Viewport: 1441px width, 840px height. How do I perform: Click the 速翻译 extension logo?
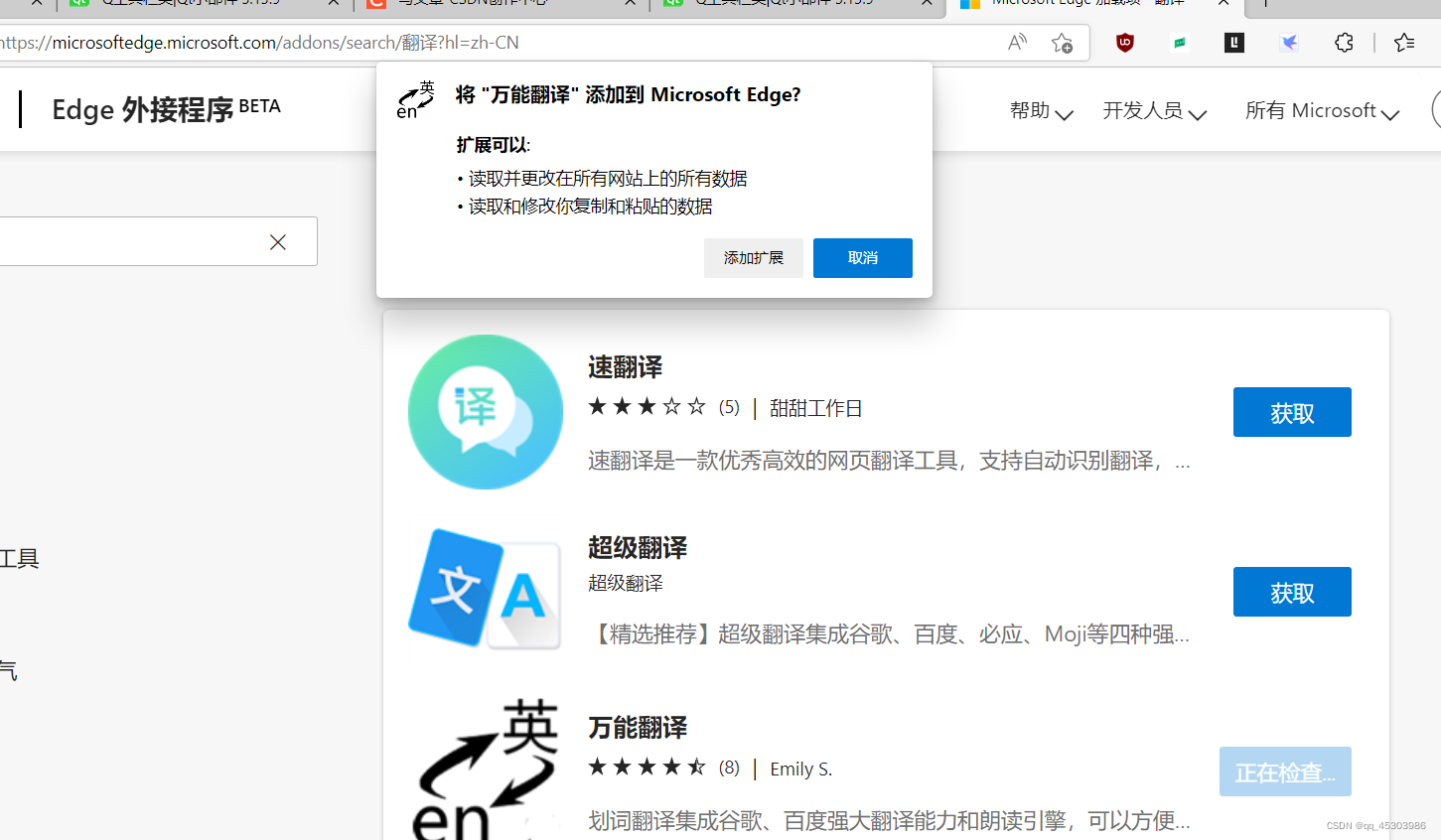(x=486, y=412)
